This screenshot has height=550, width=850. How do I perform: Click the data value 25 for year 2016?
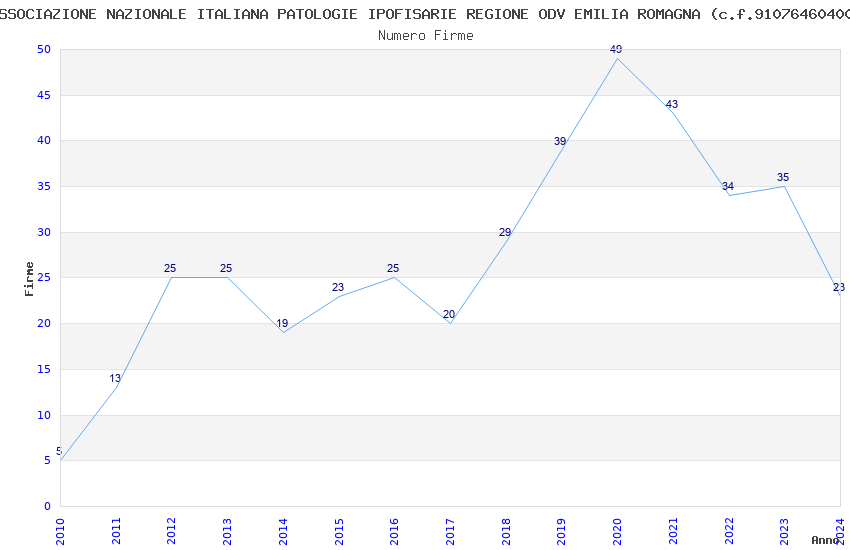click(x=393, y=268)
